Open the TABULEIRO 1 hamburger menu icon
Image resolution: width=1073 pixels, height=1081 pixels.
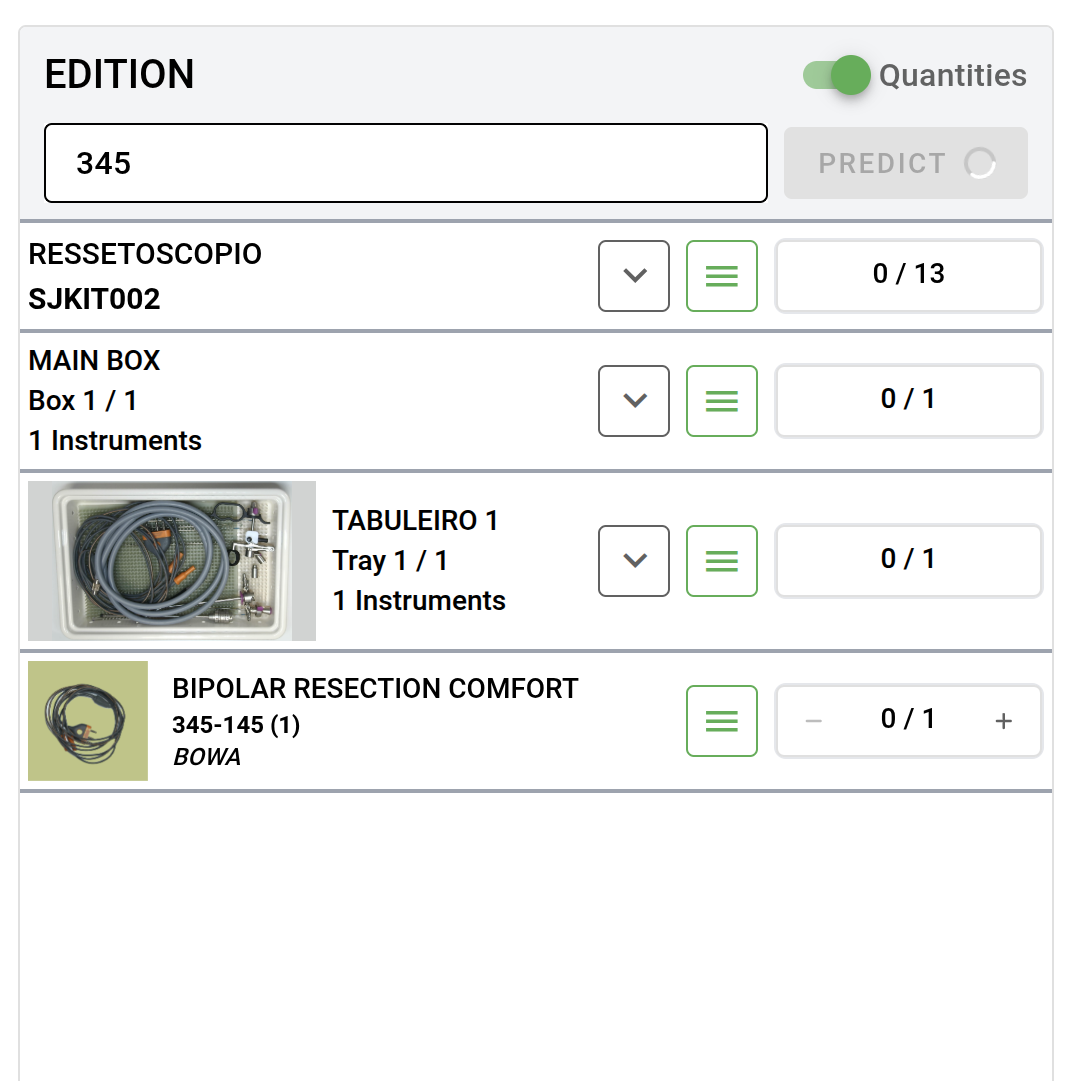[x=722, y=561]
